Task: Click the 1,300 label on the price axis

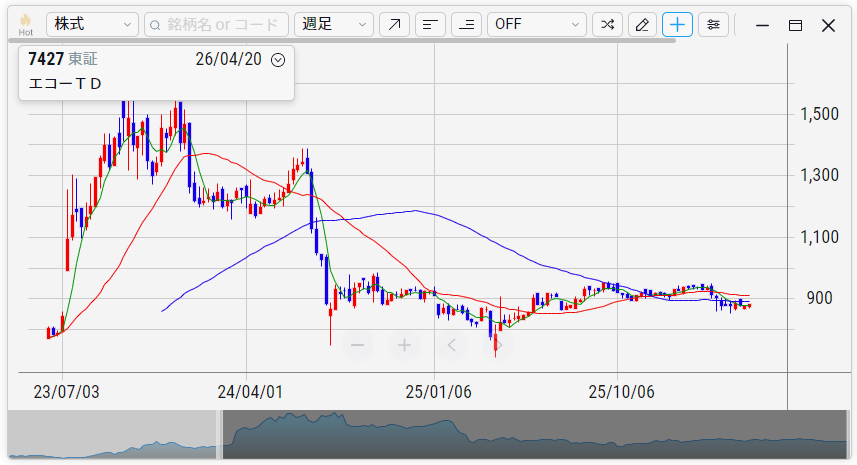Action: (819, 176)
